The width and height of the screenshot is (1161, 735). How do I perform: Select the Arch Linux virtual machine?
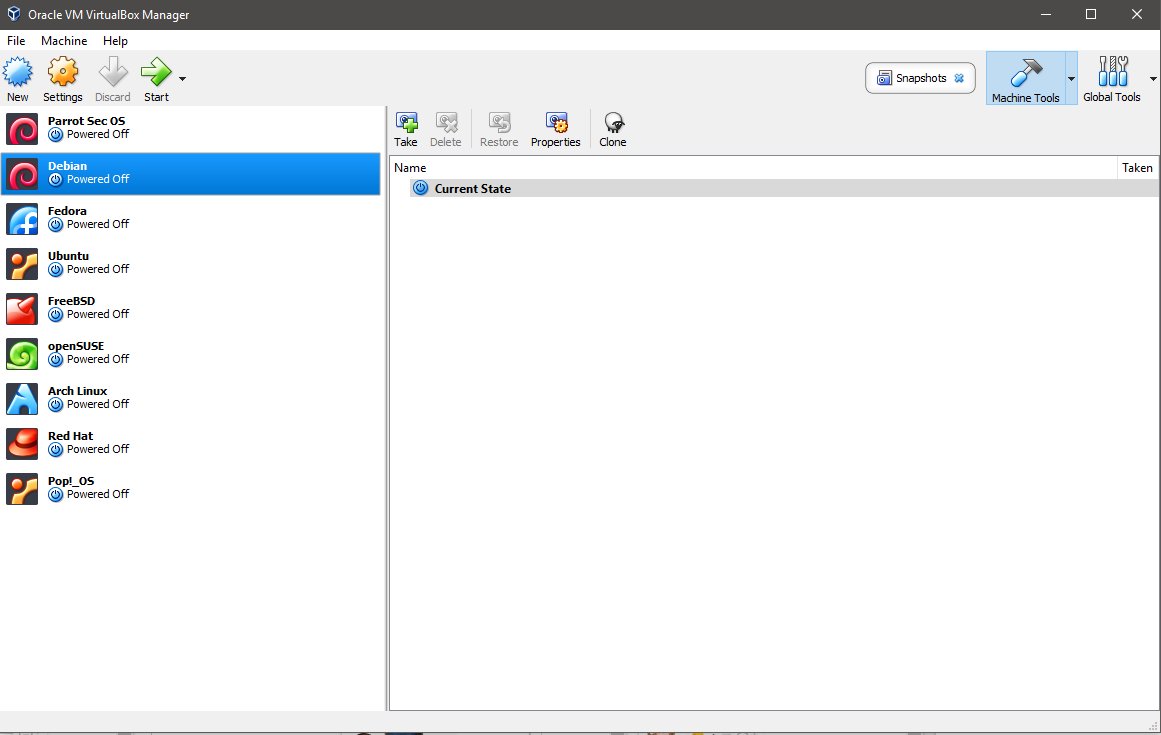pos(191,399)
